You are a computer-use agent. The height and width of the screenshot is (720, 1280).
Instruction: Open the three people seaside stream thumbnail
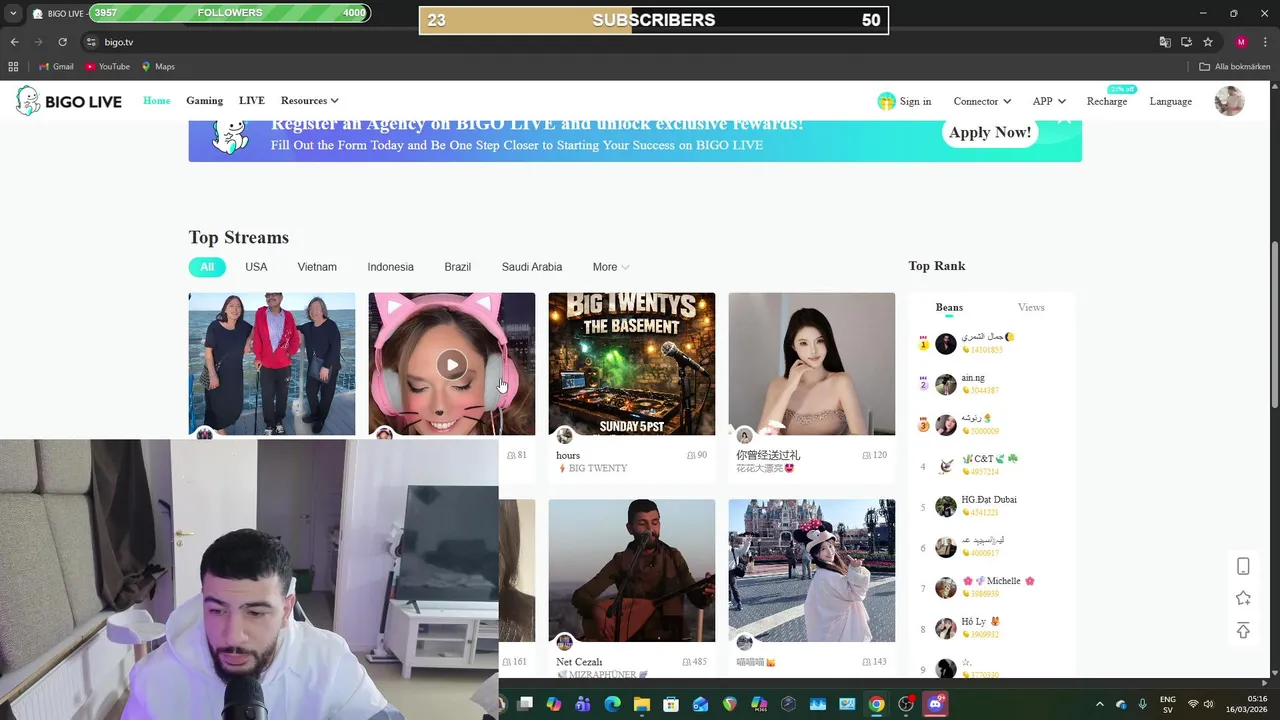(272, 364)
